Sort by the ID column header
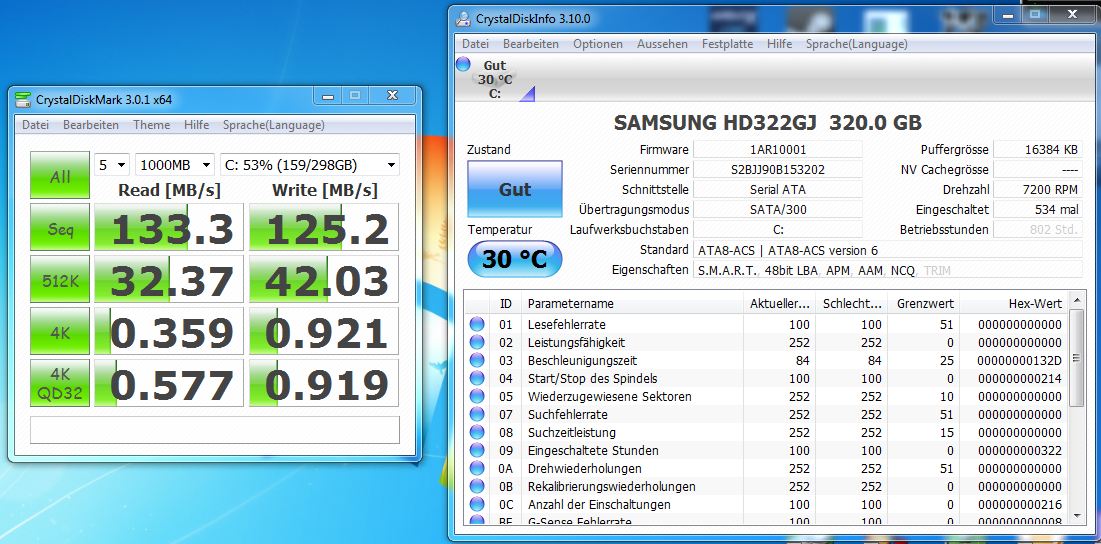The width and height of the screenshot is (1101, 544). 506,303
